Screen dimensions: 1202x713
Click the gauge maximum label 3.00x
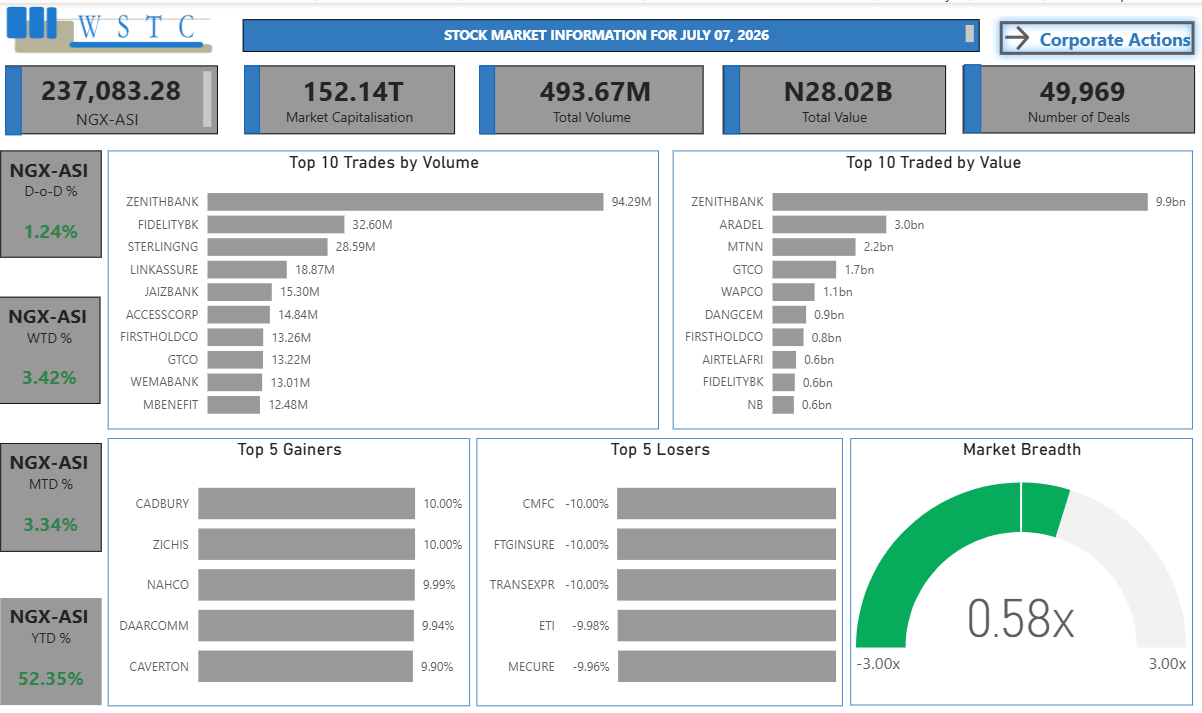(1167, 664)
